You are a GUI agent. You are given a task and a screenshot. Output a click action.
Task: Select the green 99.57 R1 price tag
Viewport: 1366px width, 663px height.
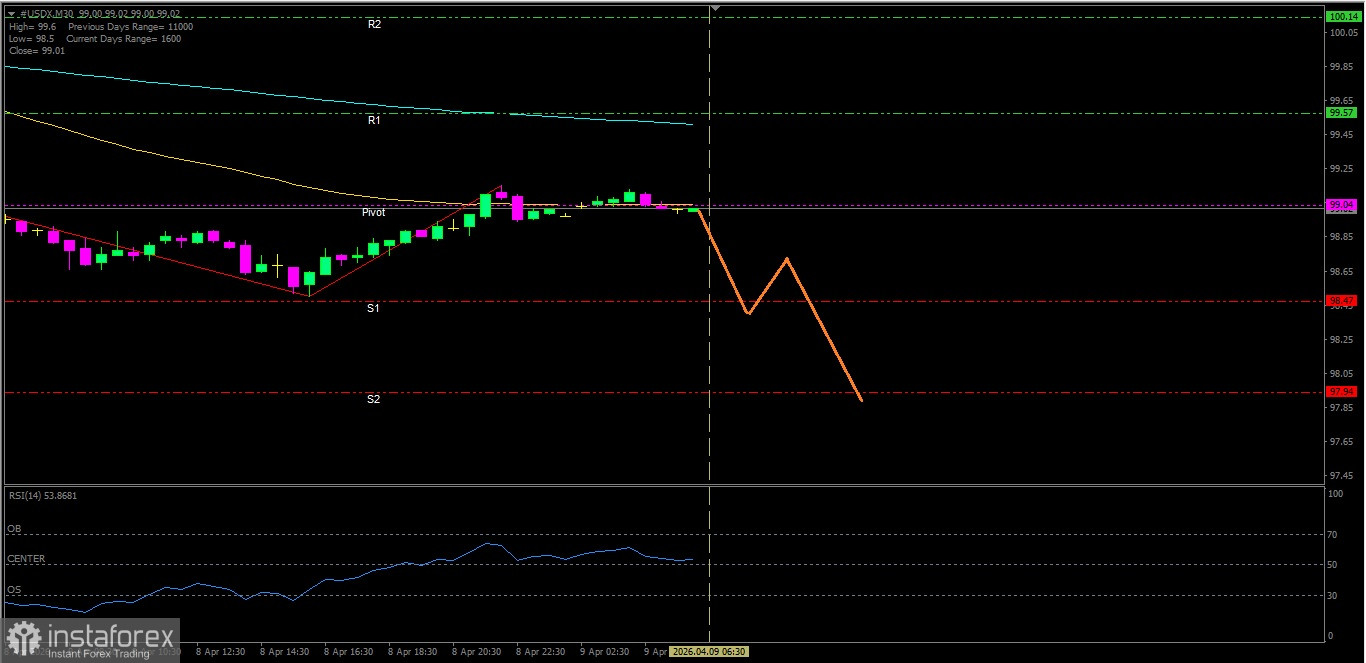(x=1340, y=113)
